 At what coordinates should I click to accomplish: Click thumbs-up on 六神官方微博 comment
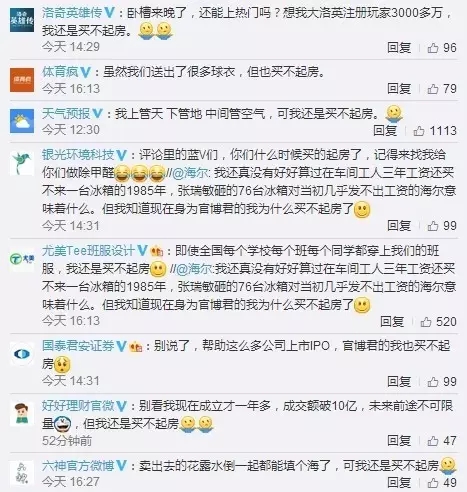(x=433, y=482)
